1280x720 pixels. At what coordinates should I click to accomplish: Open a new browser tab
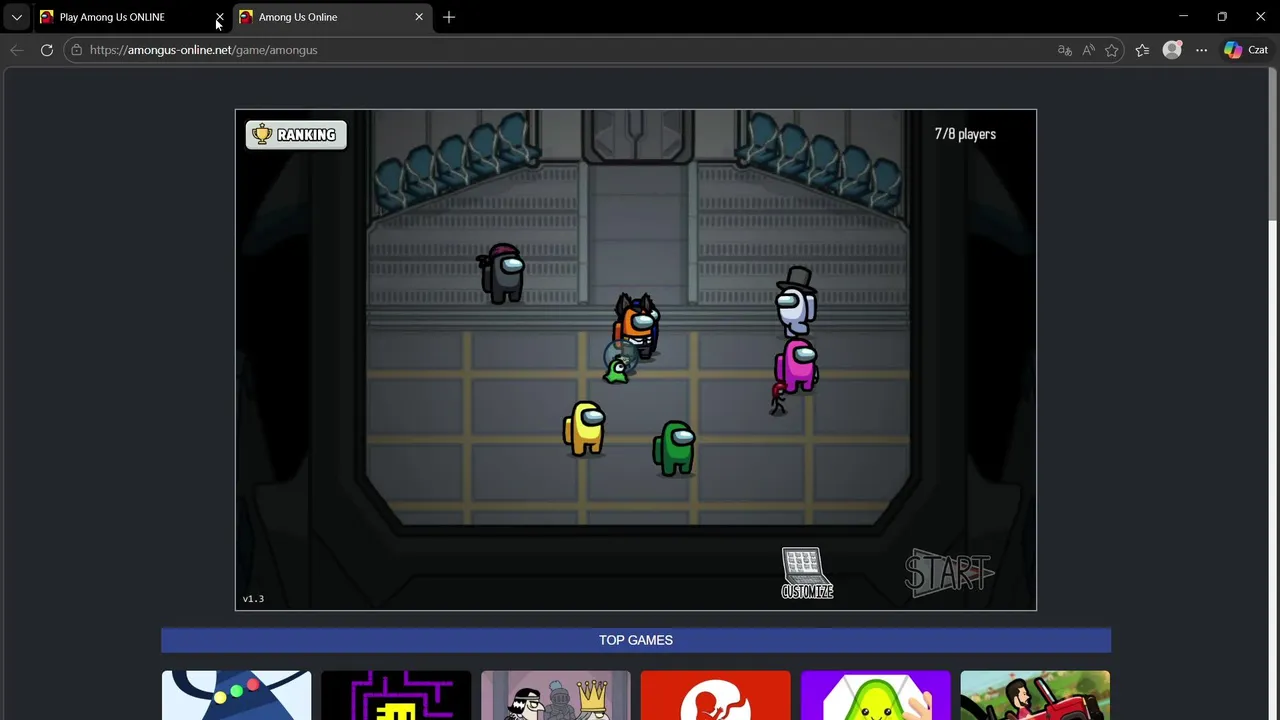(x=449, y=17)
